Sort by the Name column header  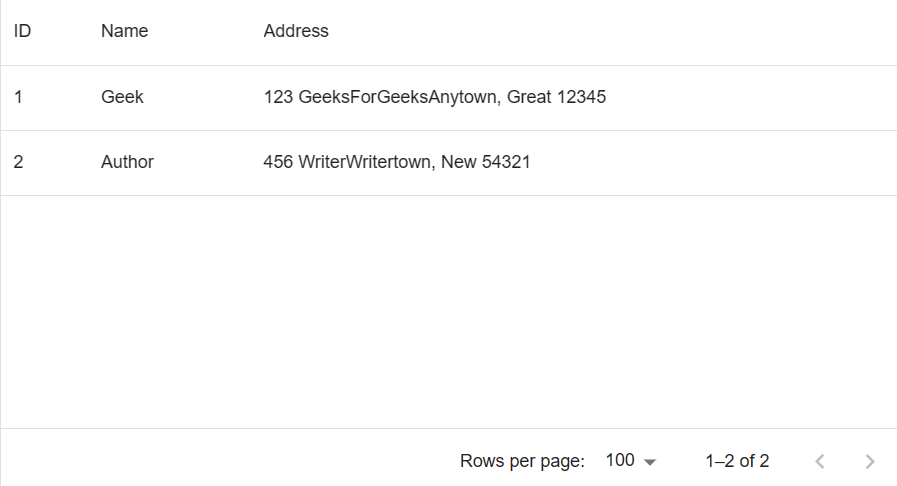click(124, 31)
